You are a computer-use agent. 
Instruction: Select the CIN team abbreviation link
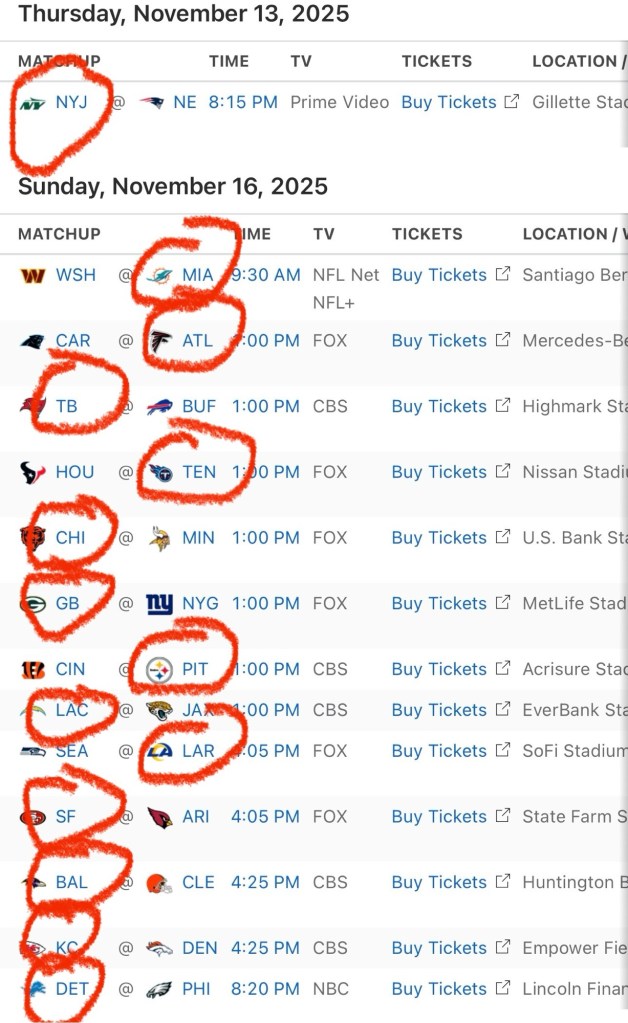point(70,669)
